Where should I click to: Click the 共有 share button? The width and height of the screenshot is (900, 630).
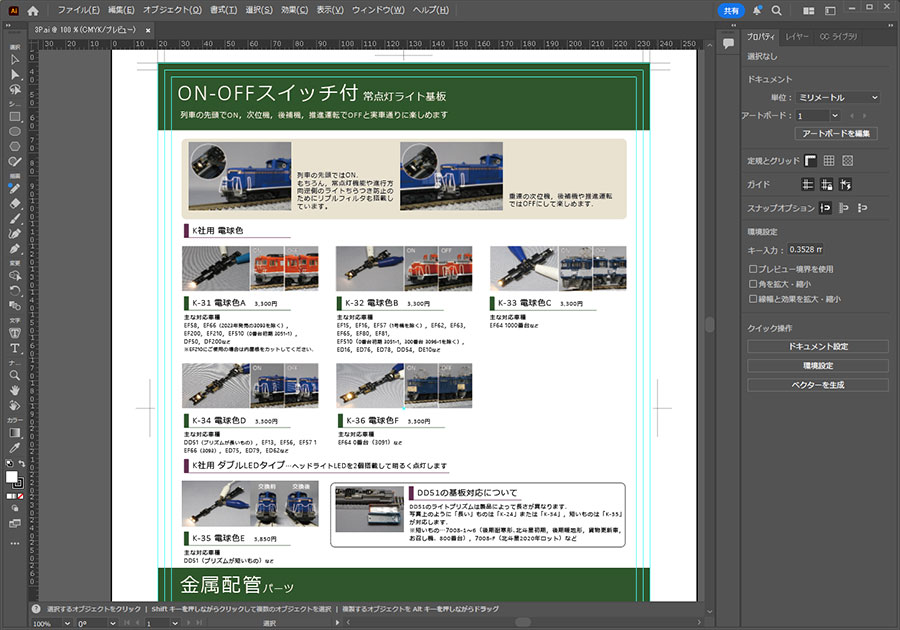click(731, 10)
